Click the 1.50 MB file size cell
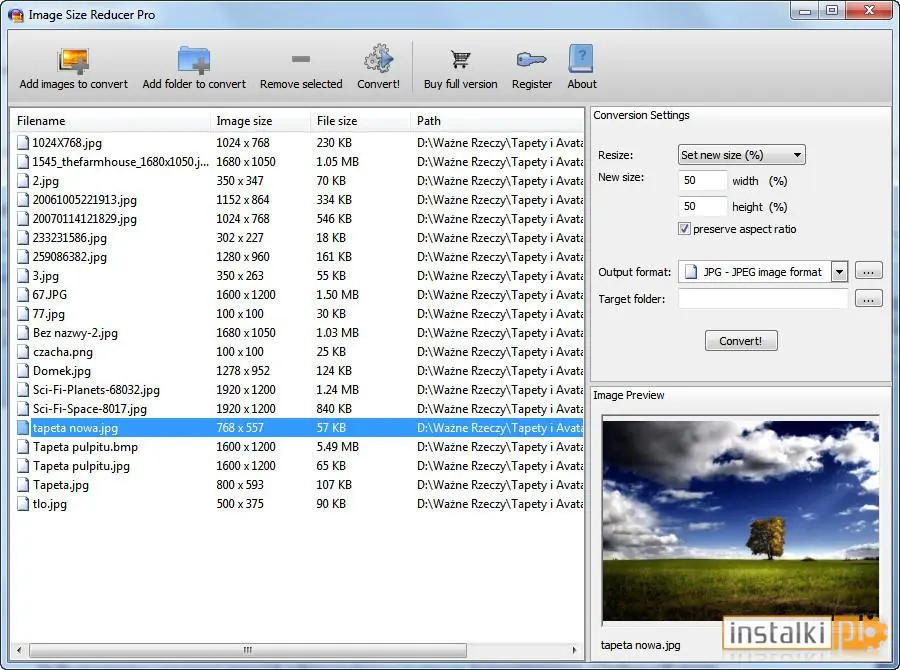Viewport: 900px width, 670px height. [338, 295]
